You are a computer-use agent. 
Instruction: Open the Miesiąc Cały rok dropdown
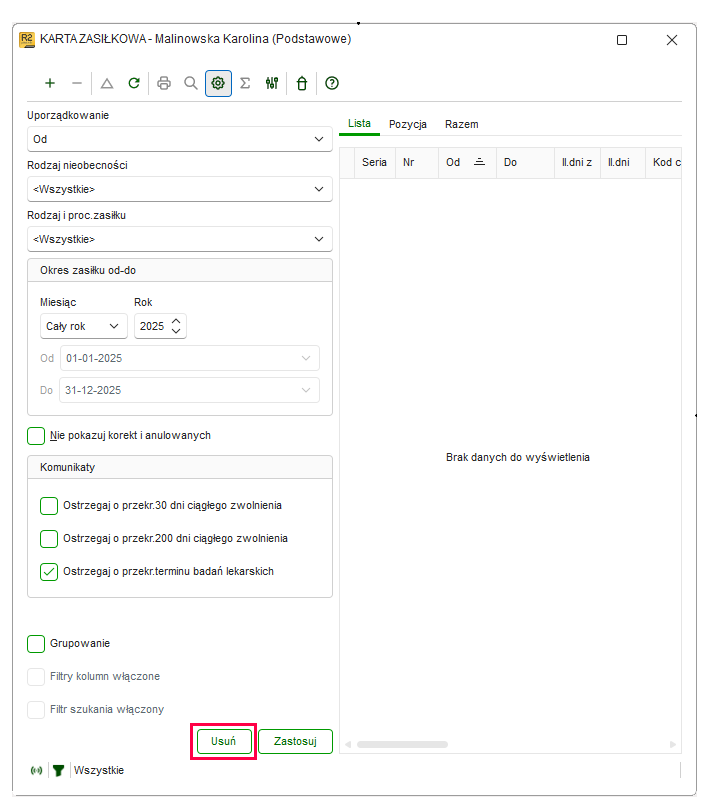[x=83, y=326]
